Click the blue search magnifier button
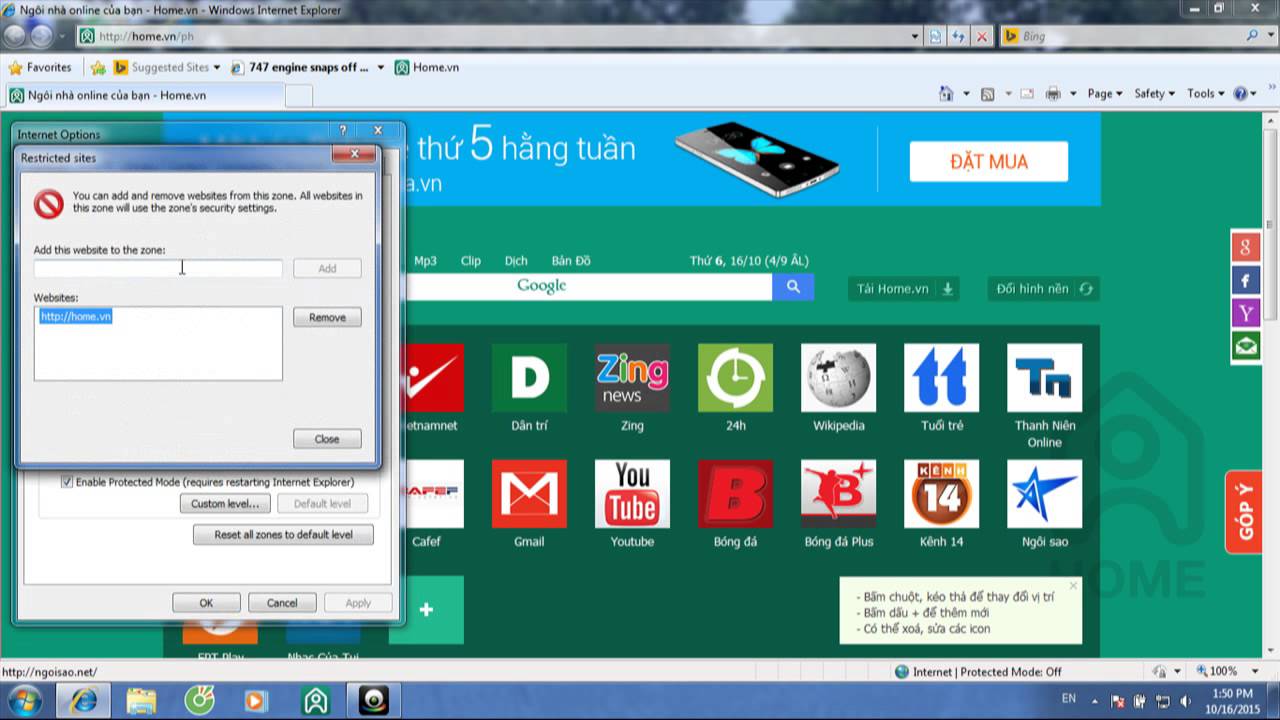 point(793,286)
